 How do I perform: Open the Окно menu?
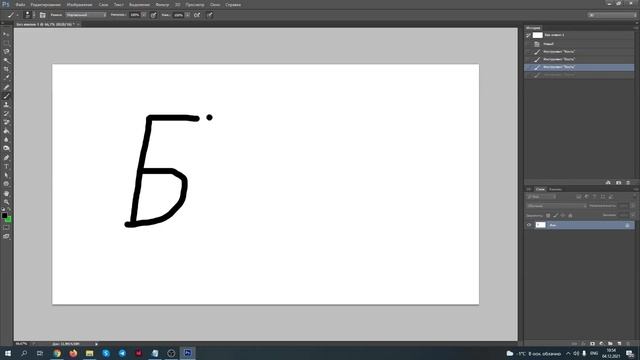coord(215,4)
